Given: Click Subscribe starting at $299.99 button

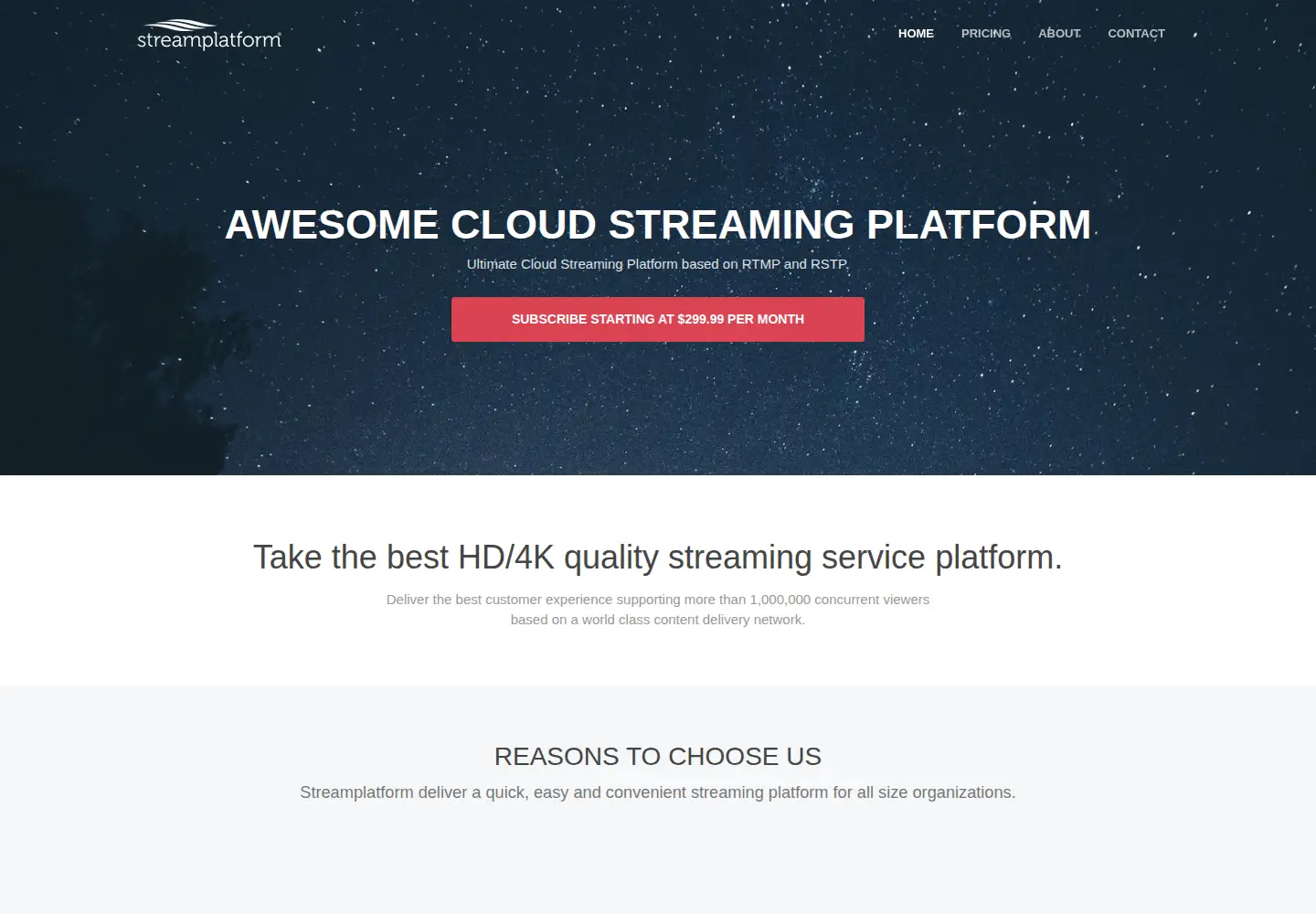Looking at the screenshot, I should pyautogui.click(x=658, y=319).
